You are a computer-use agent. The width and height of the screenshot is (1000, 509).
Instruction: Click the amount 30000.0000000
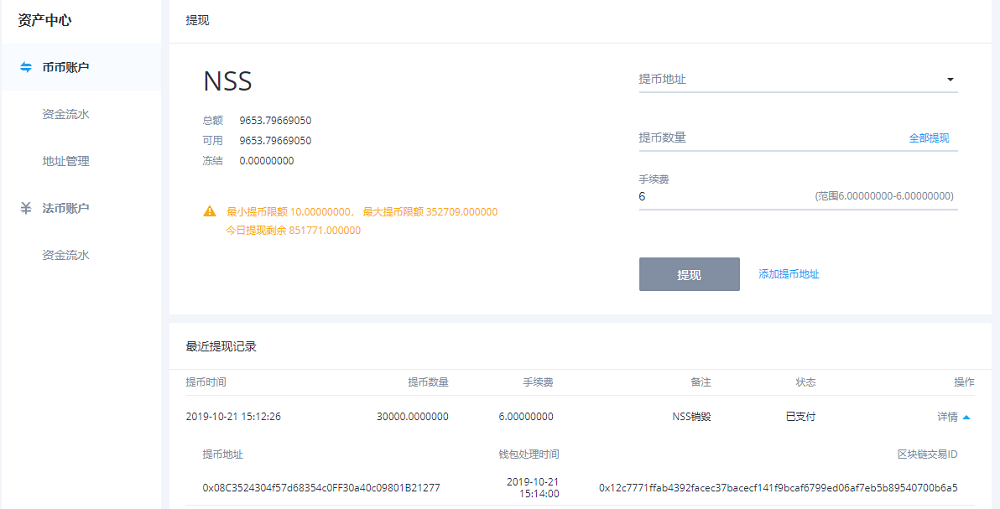pos(413,417)
